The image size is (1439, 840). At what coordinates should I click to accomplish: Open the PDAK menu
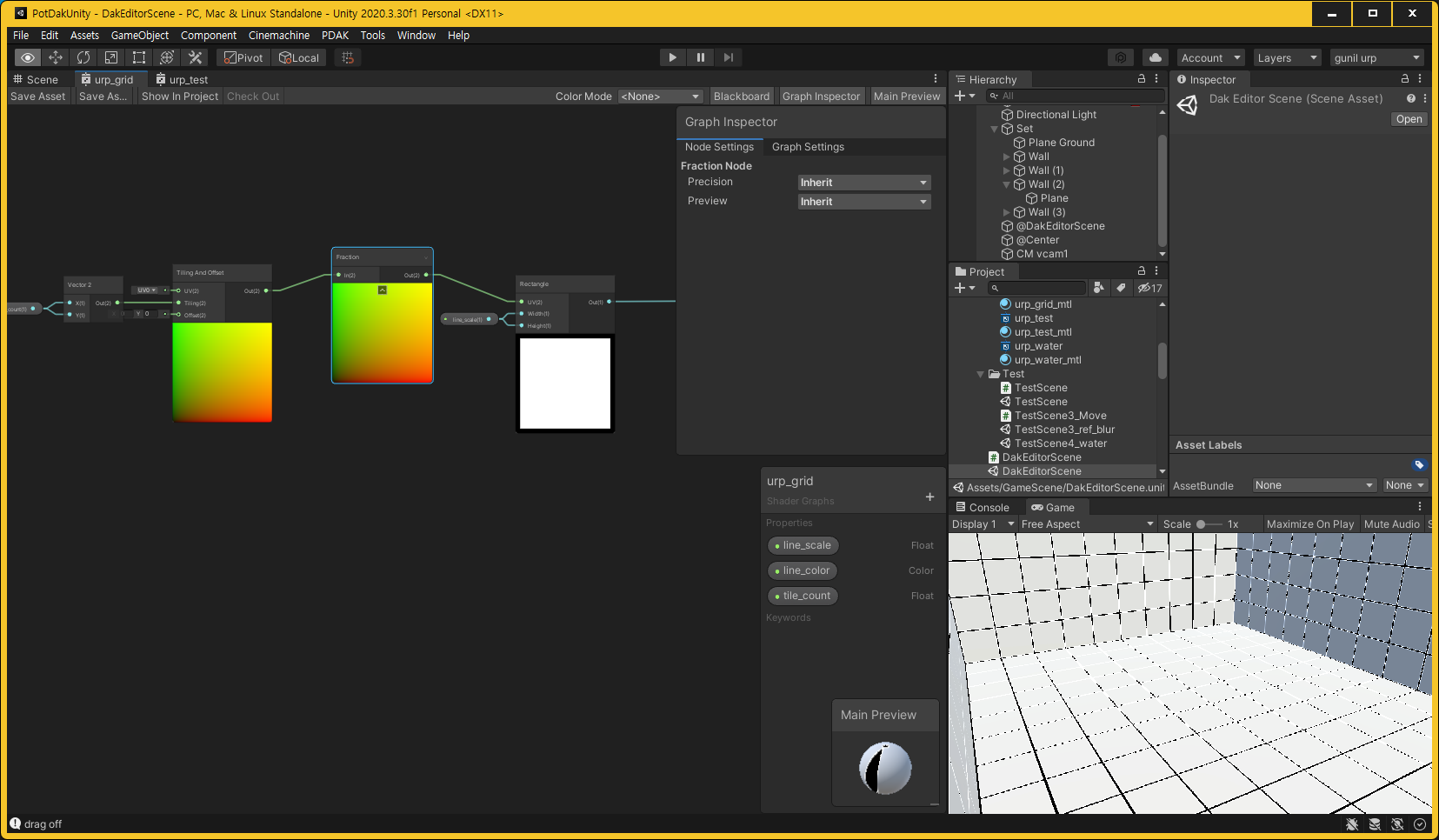click(335, 36)
